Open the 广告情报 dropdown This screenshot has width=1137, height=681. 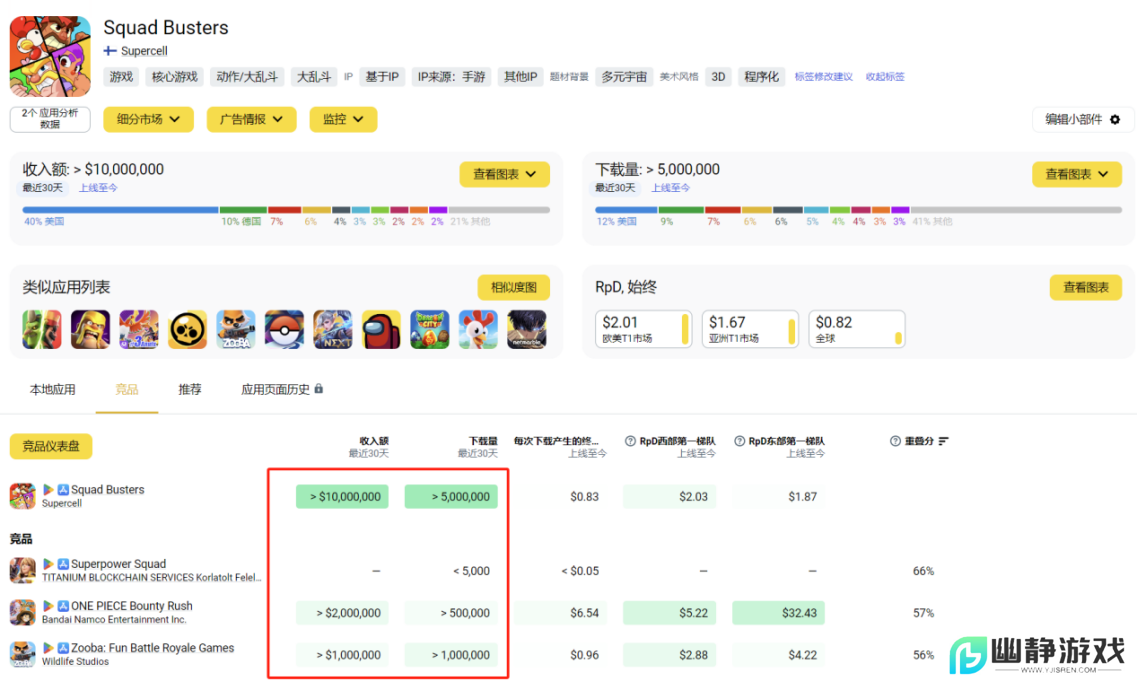point(251,118)
